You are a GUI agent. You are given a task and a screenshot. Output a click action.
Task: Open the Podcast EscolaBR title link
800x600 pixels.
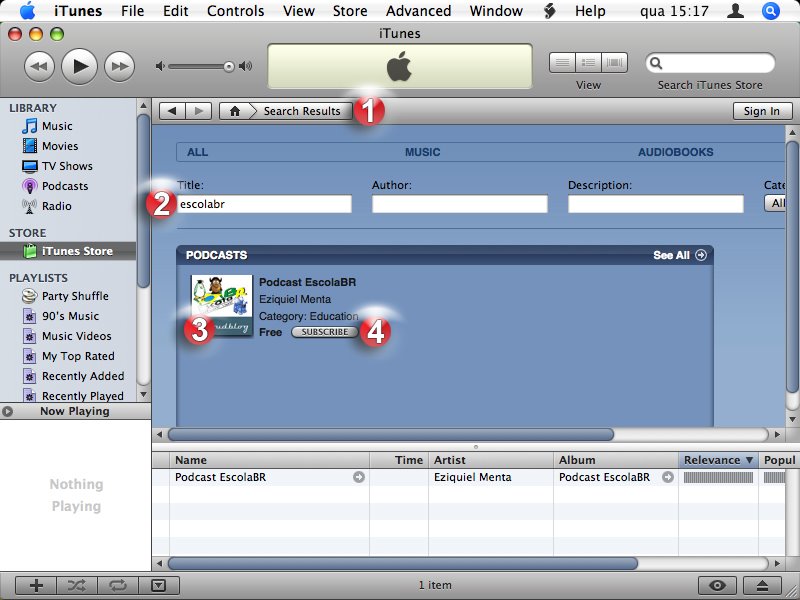[x=308, y=282]
